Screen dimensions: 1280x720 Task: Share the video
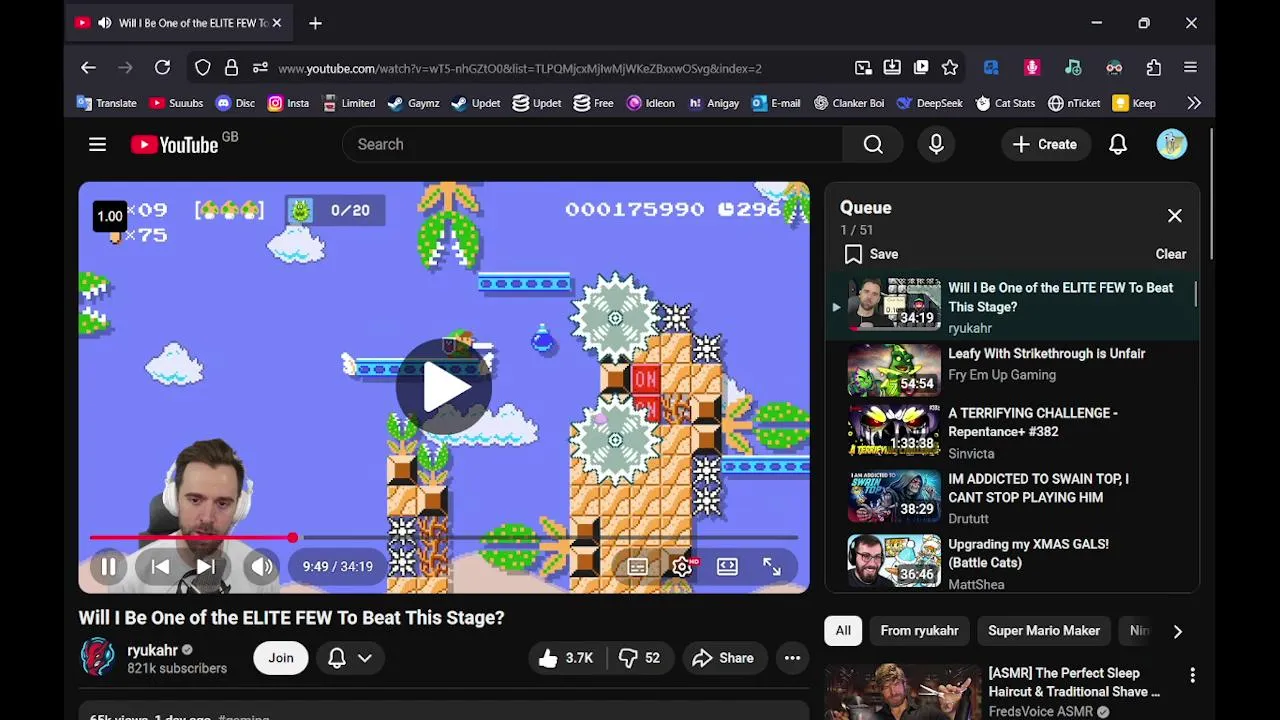722,658
